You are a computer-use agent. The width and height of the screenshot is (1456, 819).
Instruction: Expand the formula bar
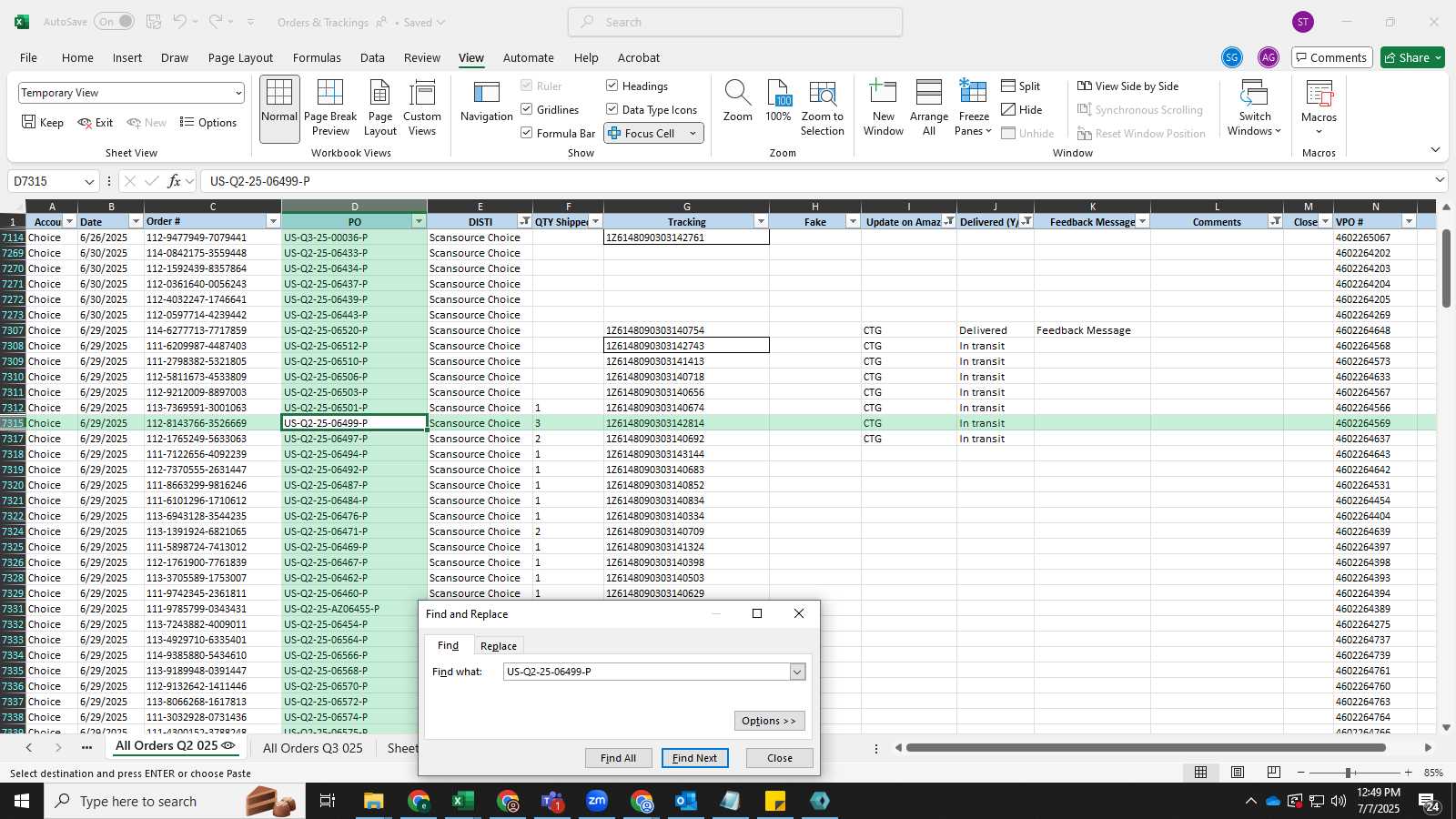[x=1440, y=180]
